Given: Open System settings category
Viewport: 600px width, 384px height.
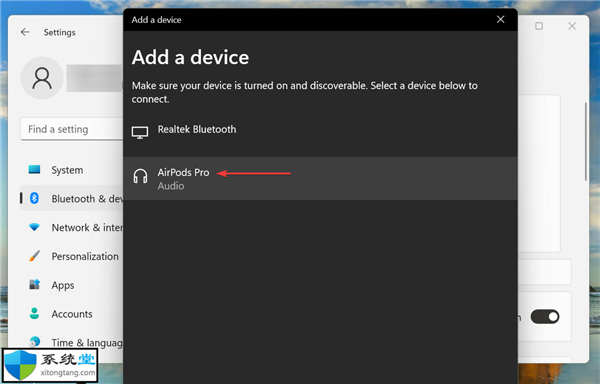Looking at the screenshot, I should point(72,170).
